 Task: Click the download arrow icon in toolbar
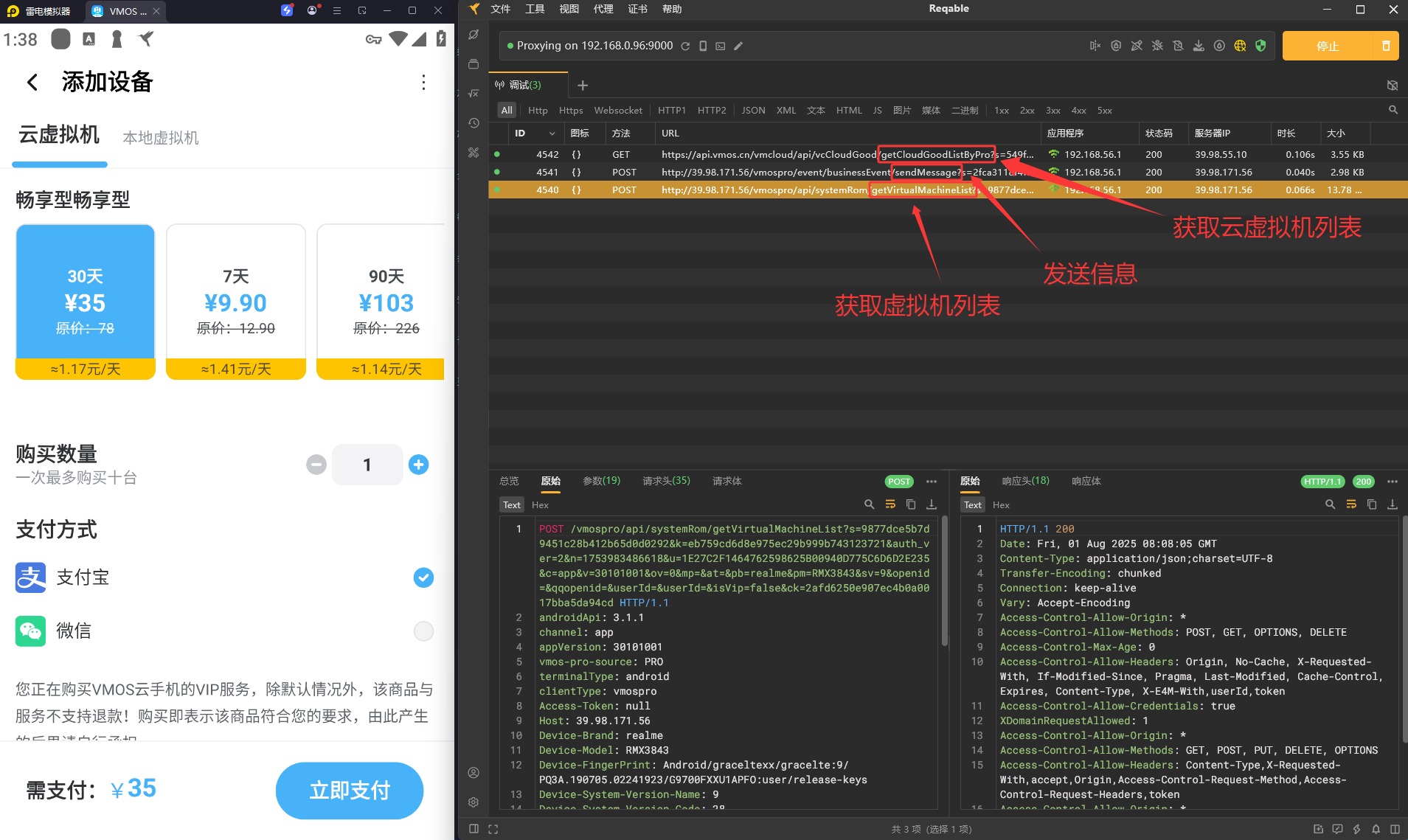1199,46
